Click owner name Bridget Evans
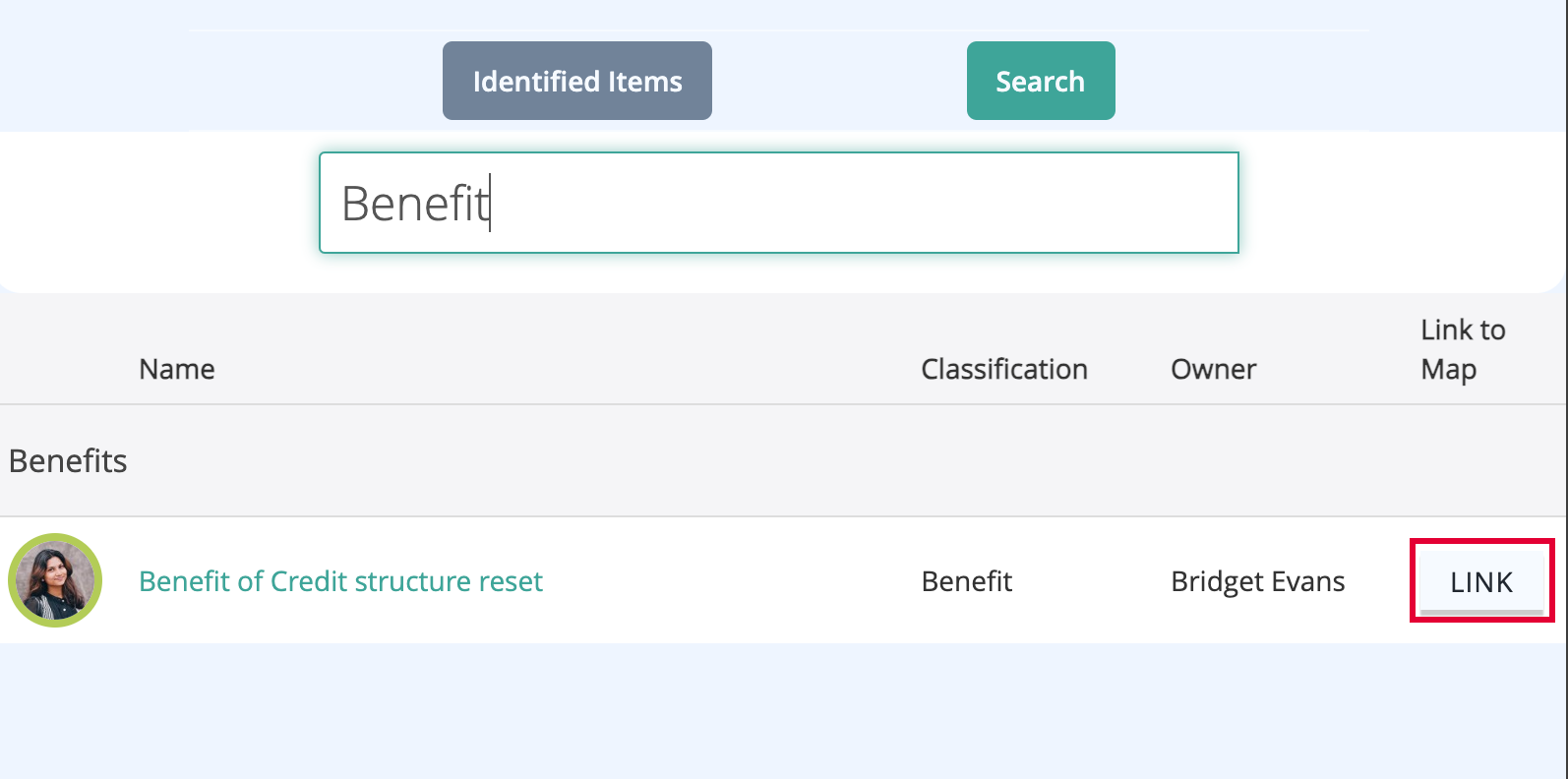 [1258, 580]
